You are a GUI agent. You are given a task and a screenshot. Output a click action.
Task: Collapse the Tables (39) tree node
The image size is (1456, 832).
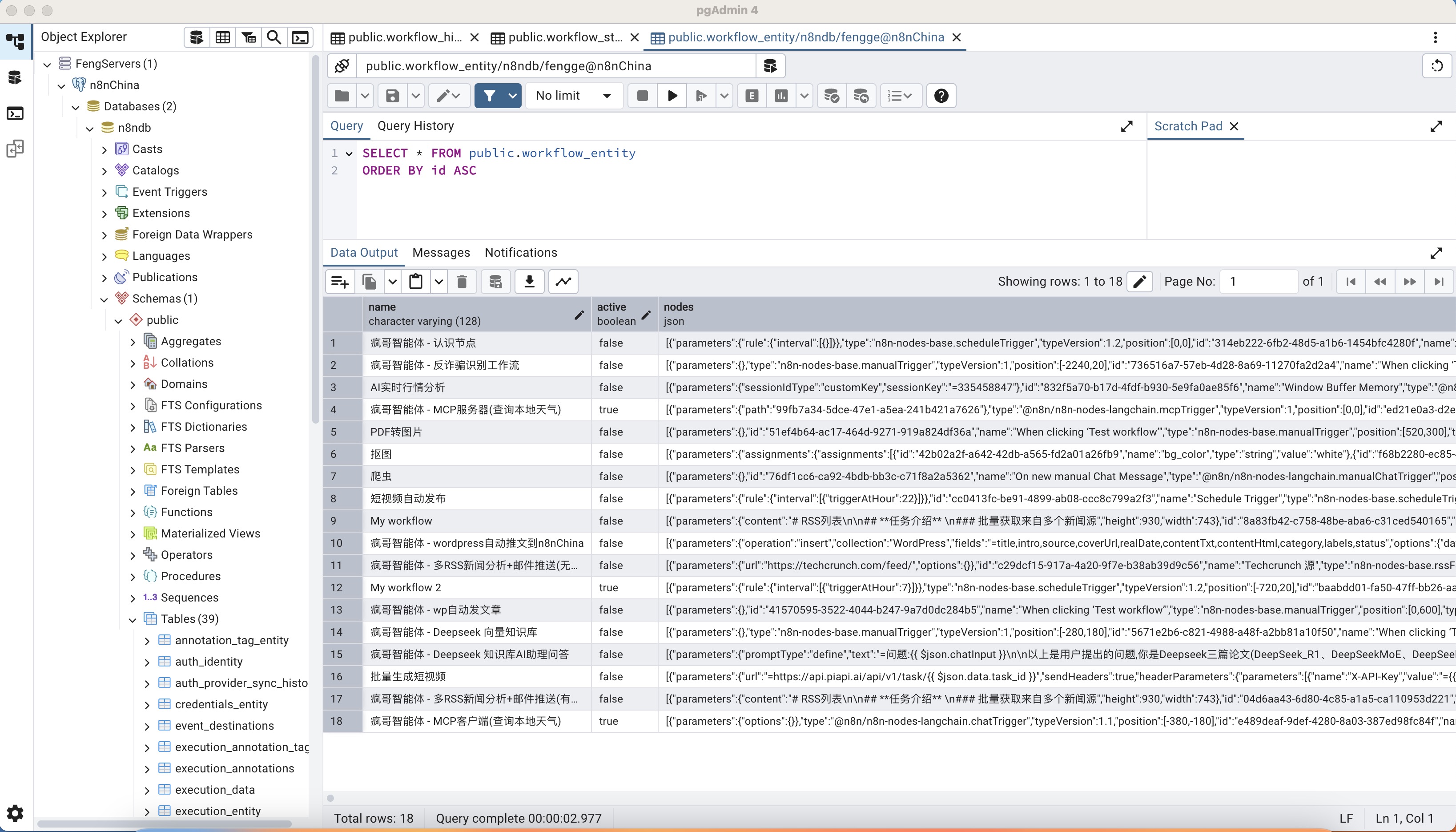tap(133, 619)
